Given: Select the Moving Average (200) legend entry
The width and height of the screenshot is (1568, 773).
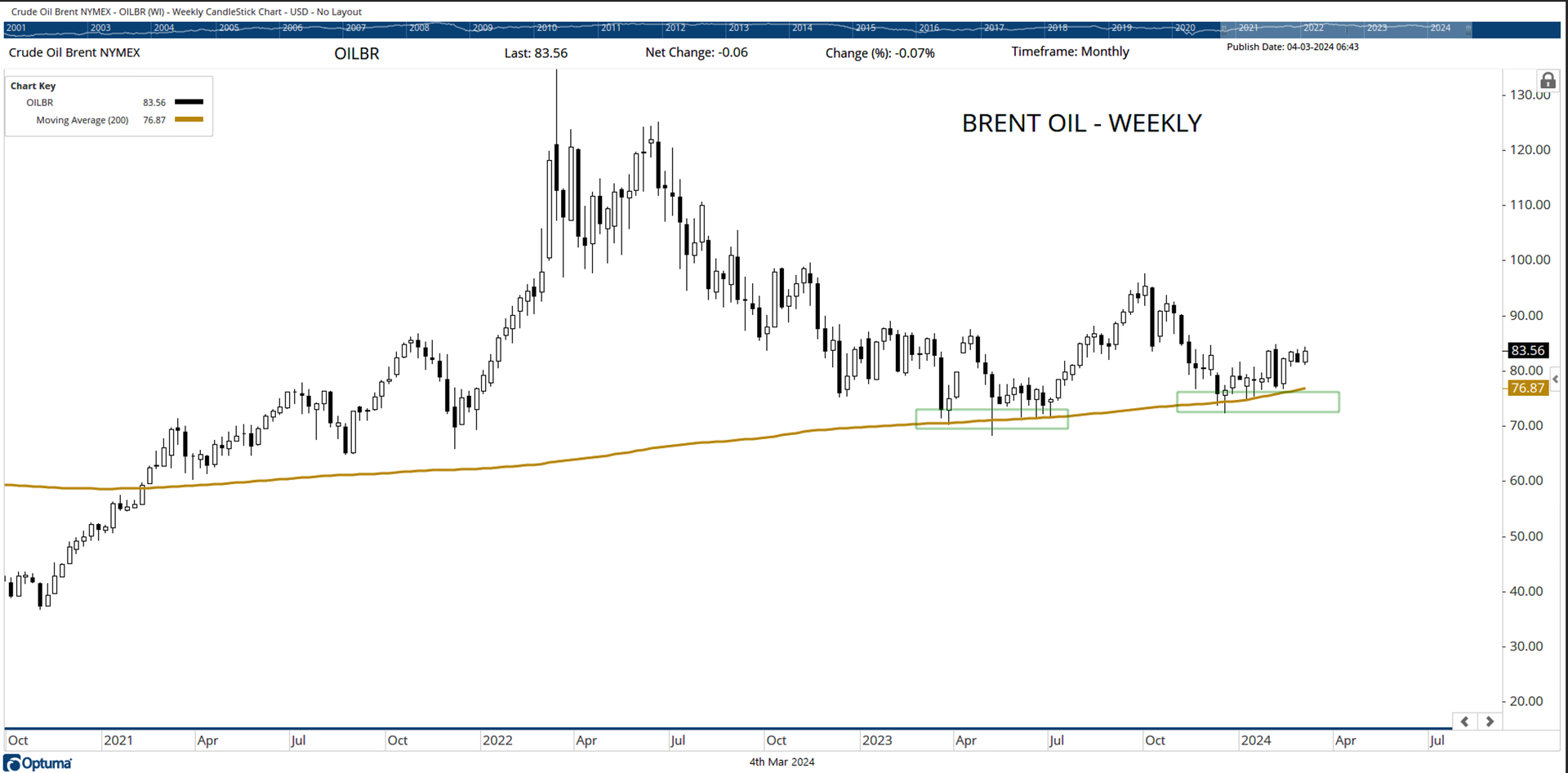Looking at the screenshot, I should (x=82, y=120).
